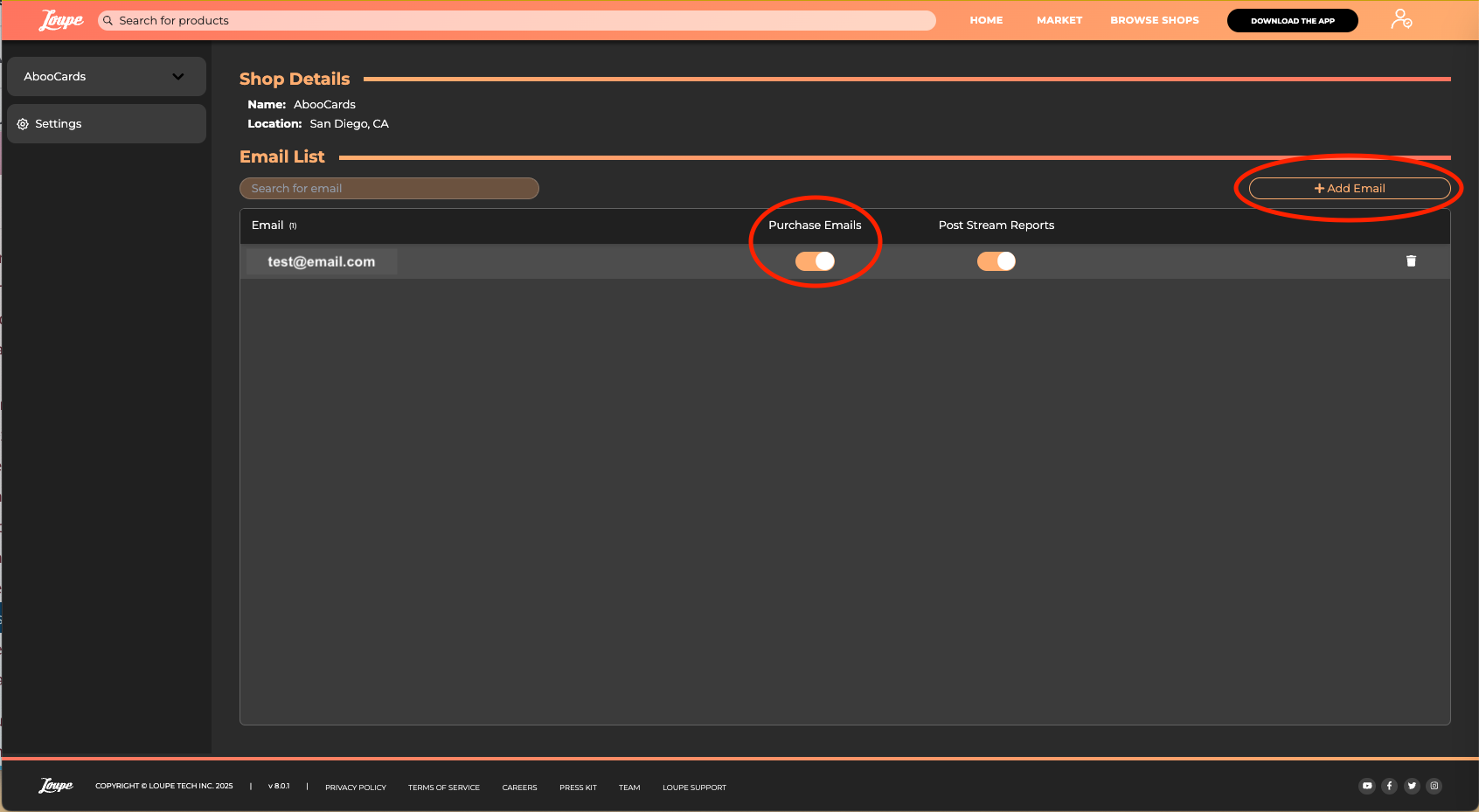The height and width of the screenshot is (812, 1479).
Task: Open Settings via the gear icon
Action: click(x=22, y=123)
